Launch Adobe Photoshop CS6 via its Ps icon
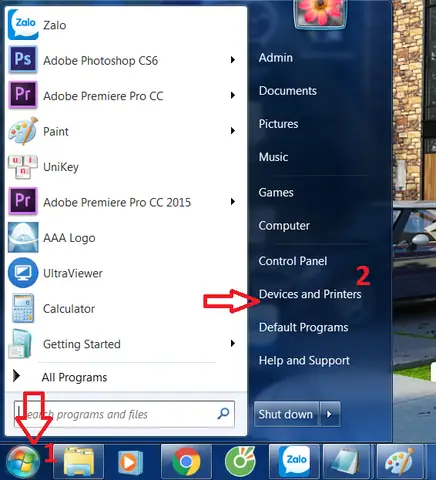 pos(23,60)
